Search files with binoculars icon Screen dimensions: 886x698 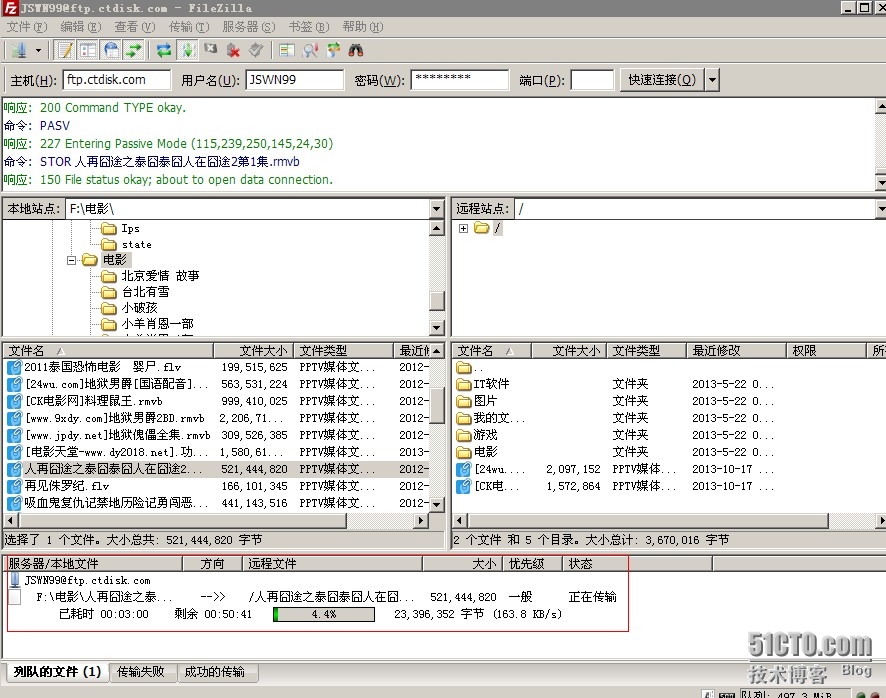[x=355, y=50]
